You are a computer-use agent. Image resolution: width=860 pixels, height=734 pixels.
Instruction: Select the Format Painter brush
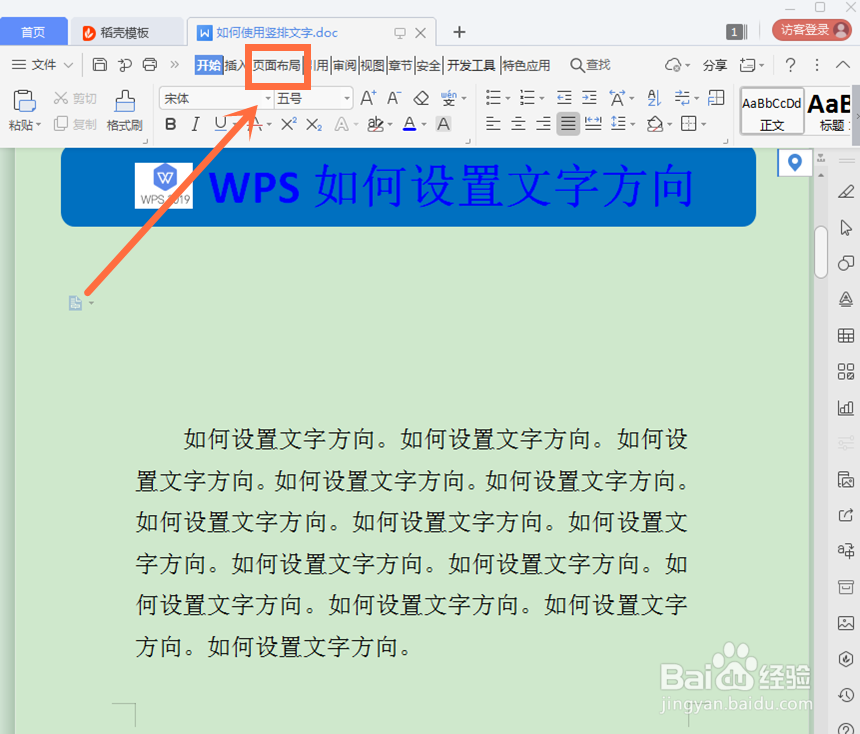click(125, 111)
